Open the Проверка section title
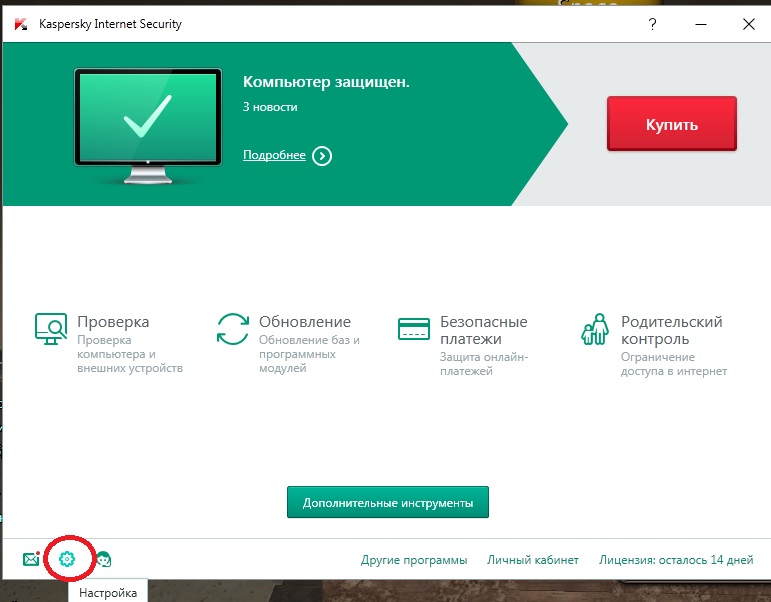Screen dimensions: 771x602 point(113,322)
